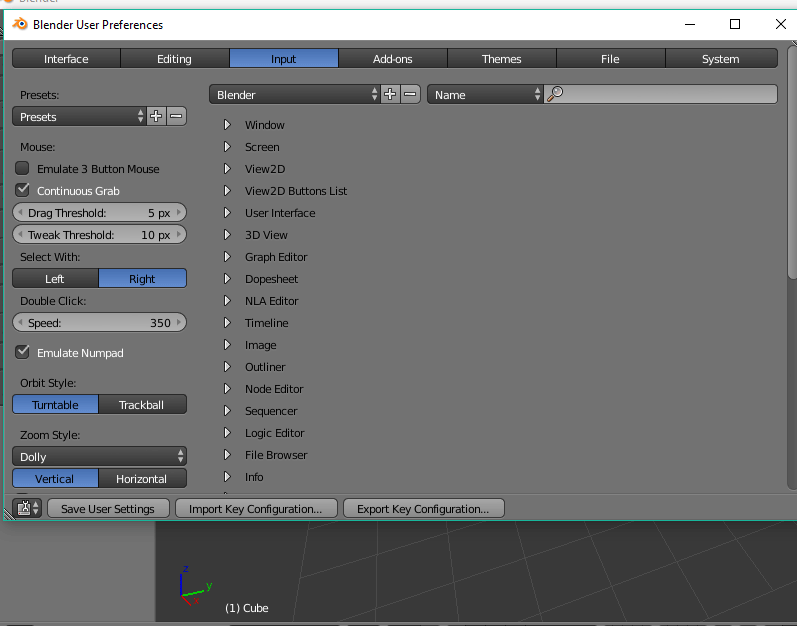Open the Name filter type dropdown
This screenshot has width=797, height=626.
(485, 95)
